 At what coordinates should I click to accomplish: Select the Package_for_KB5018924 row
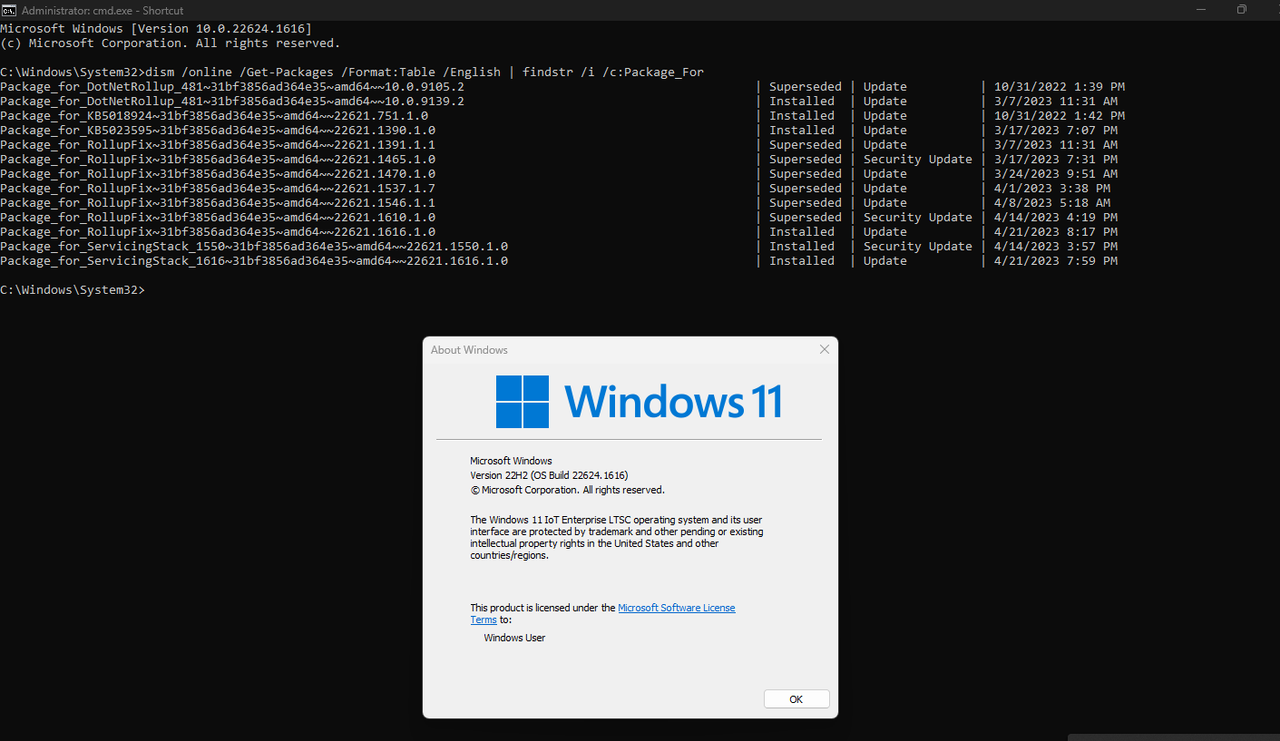pos(563,116)
